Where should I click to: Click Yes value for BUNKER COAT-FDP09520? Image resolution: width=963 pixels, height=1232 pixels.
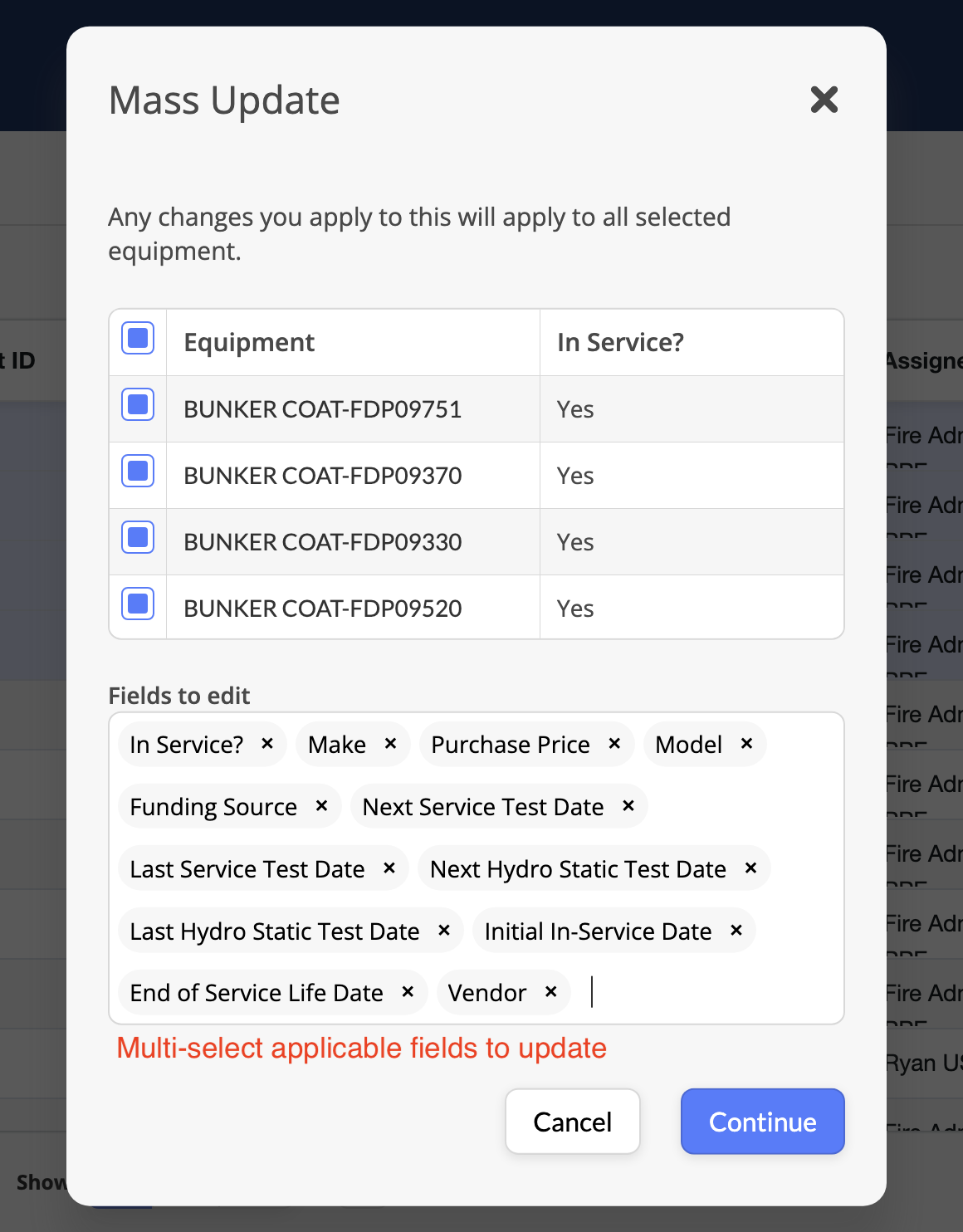pyautogui.click(x=575, y=609)
